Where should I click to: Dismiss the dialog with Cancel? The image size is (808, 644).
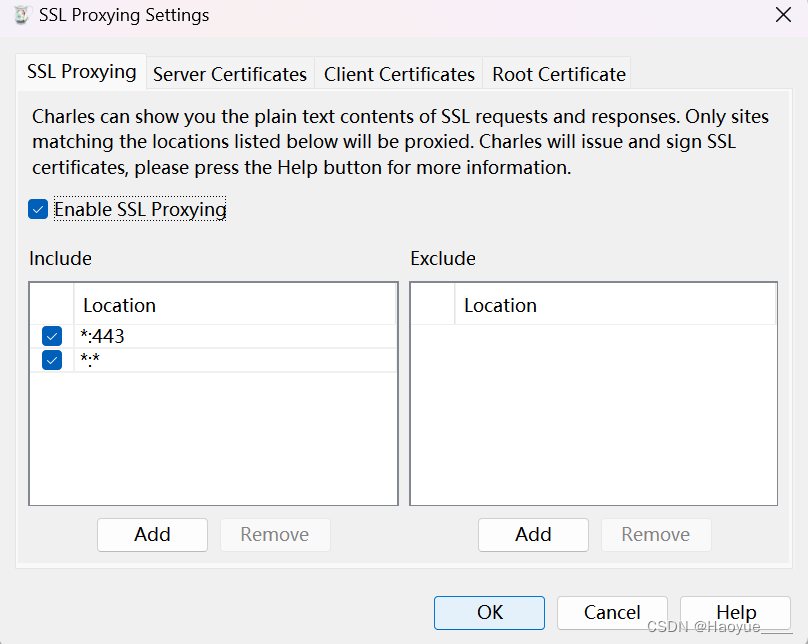coord(612,613)
